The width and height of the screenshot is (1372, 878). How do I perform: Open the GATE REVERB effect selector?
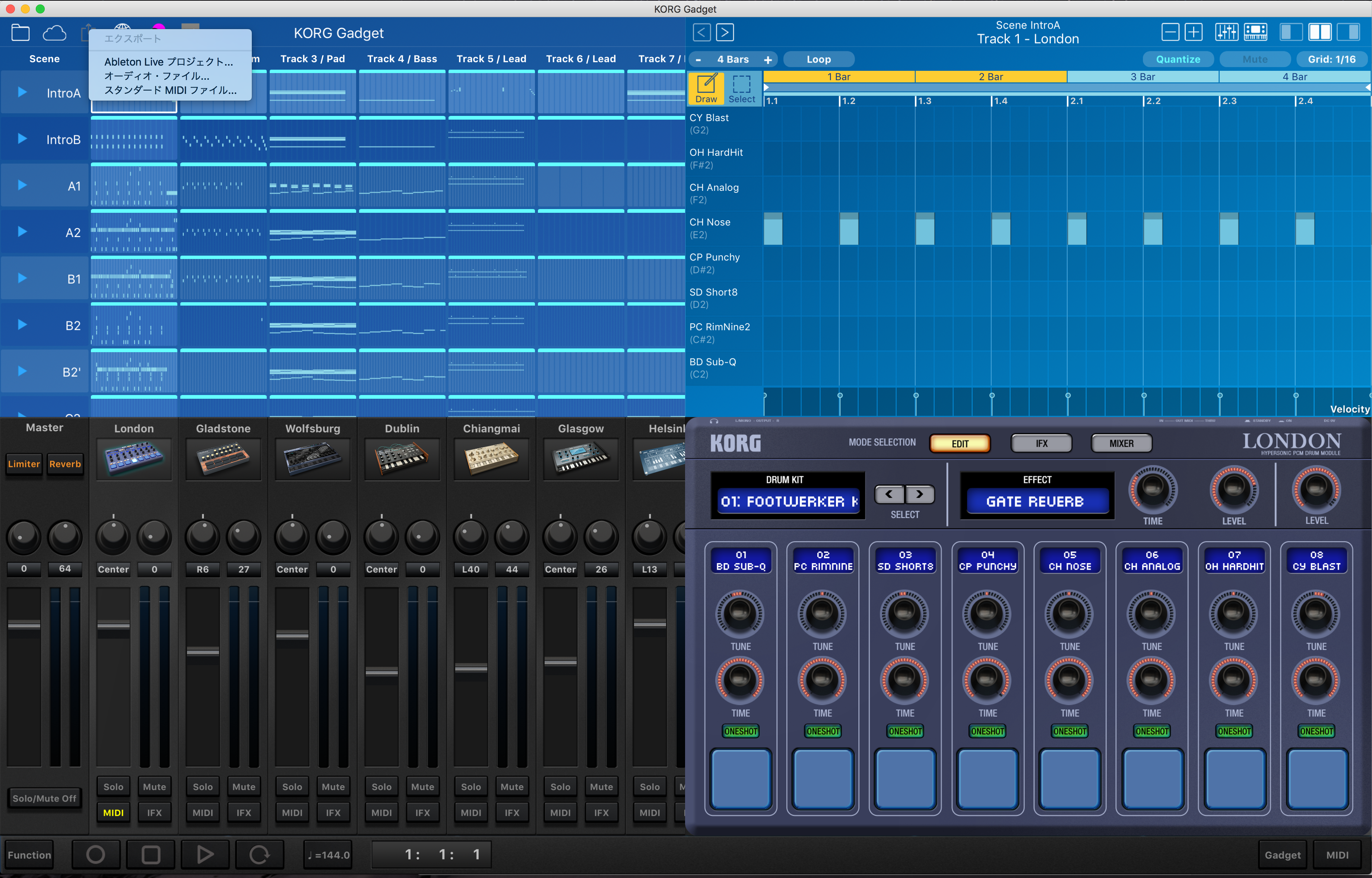1037,501
